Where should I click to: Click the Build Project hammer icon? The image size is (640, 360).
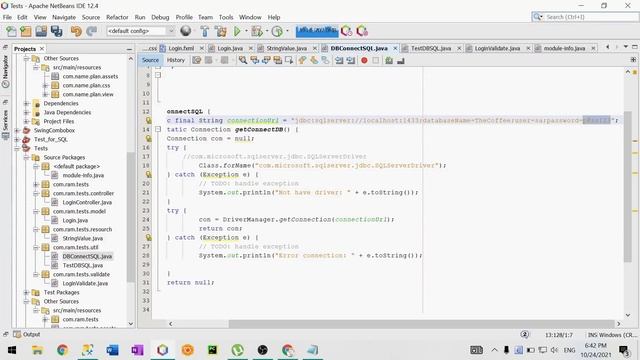click(205, 31)
